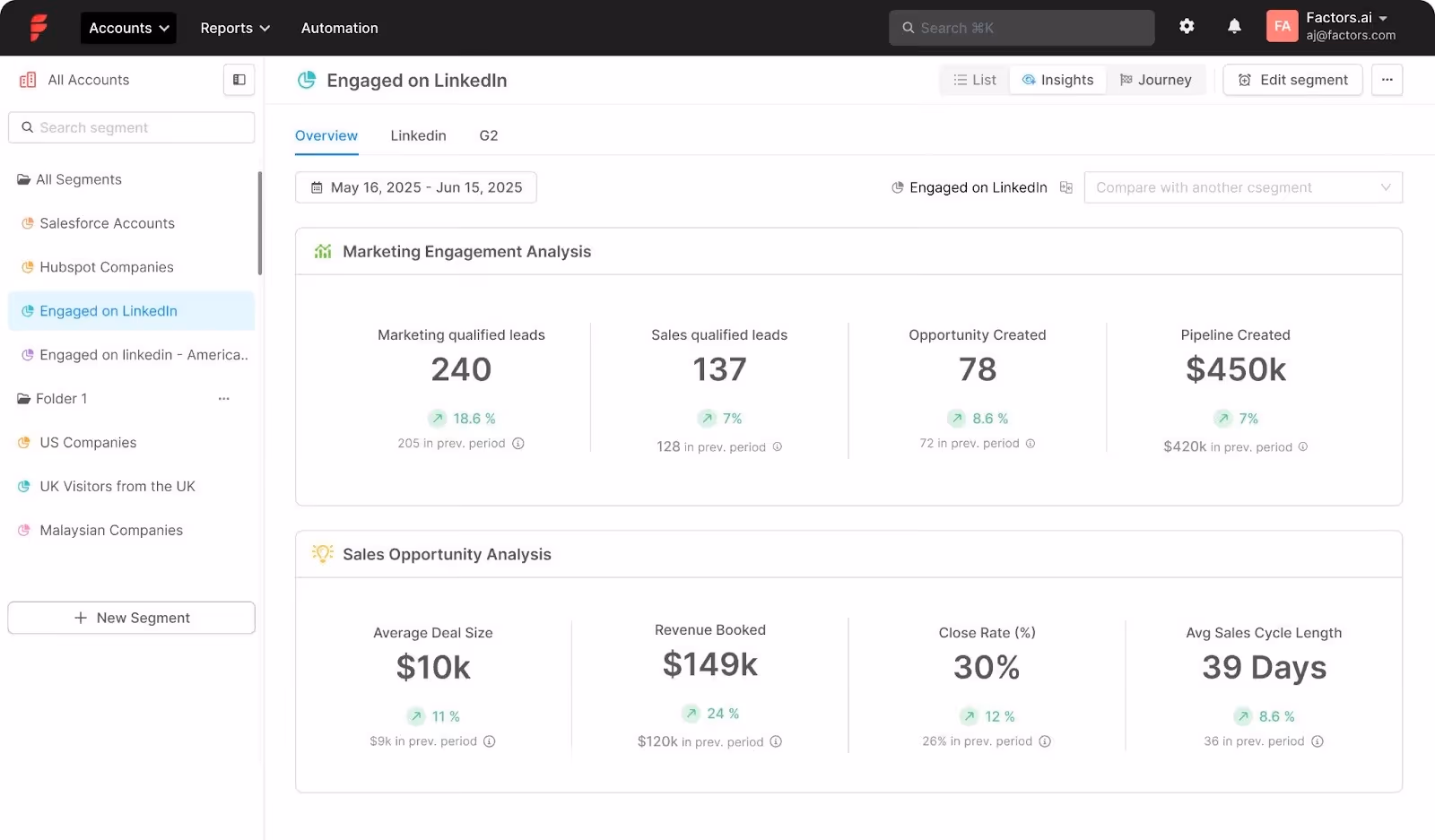
Task: Click the All Segments folder icon
Action: (x=23, y=178)
